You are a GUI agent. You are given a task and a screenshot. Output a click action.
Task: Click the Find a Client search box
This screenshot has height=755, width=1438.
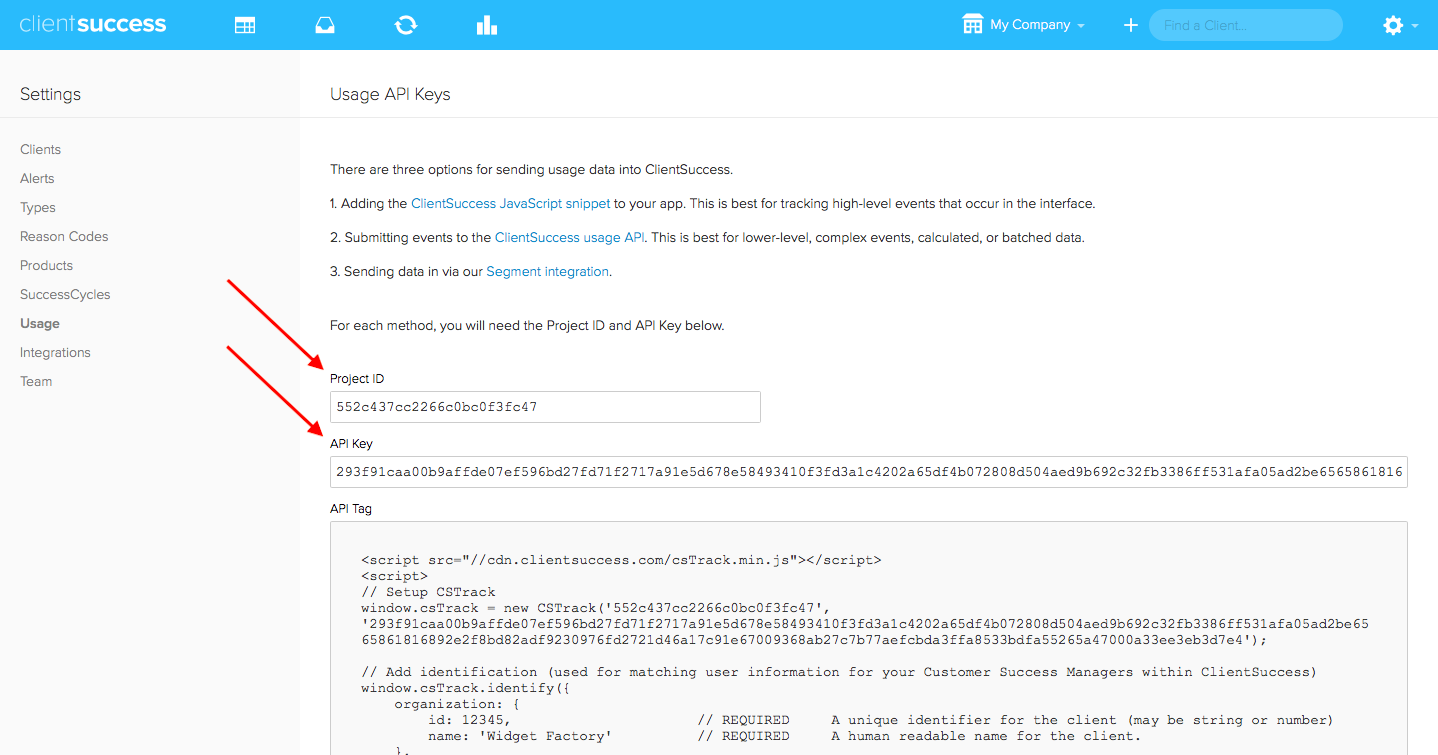pos(1245,25)
